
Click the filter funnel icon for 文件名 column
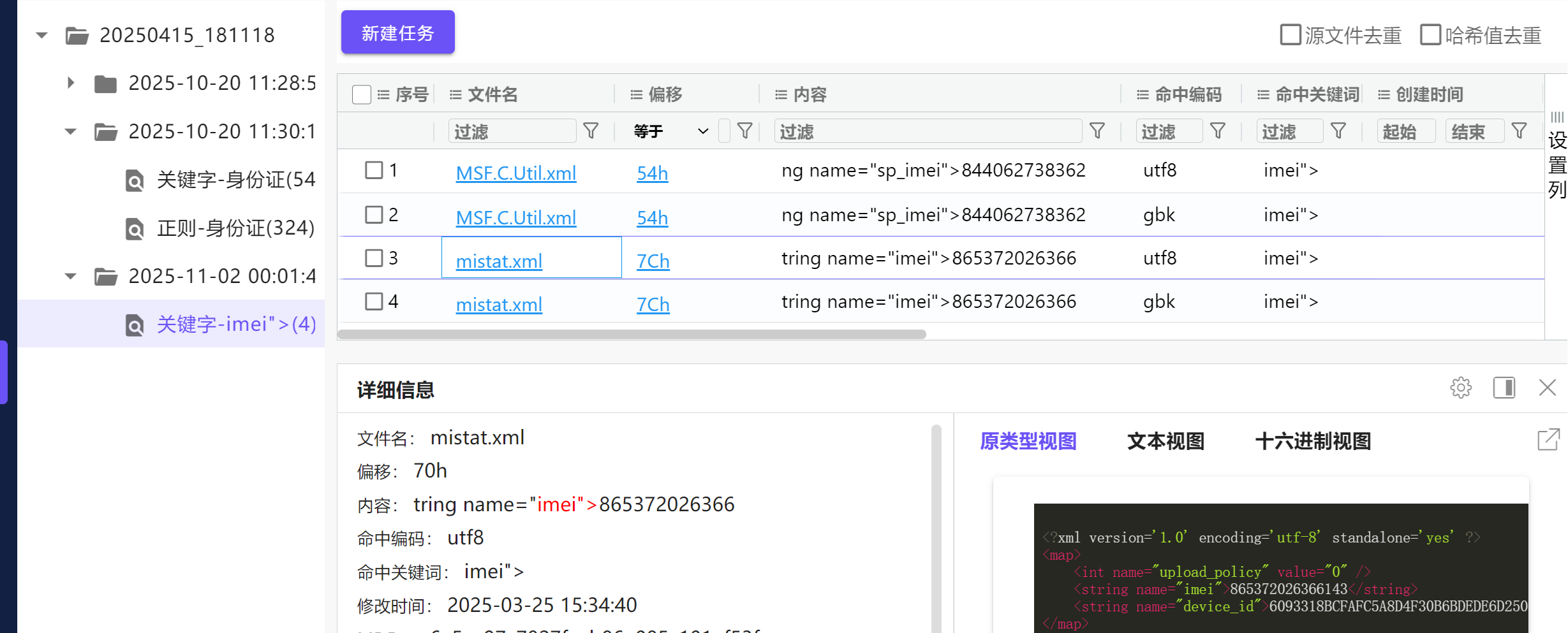591,131
